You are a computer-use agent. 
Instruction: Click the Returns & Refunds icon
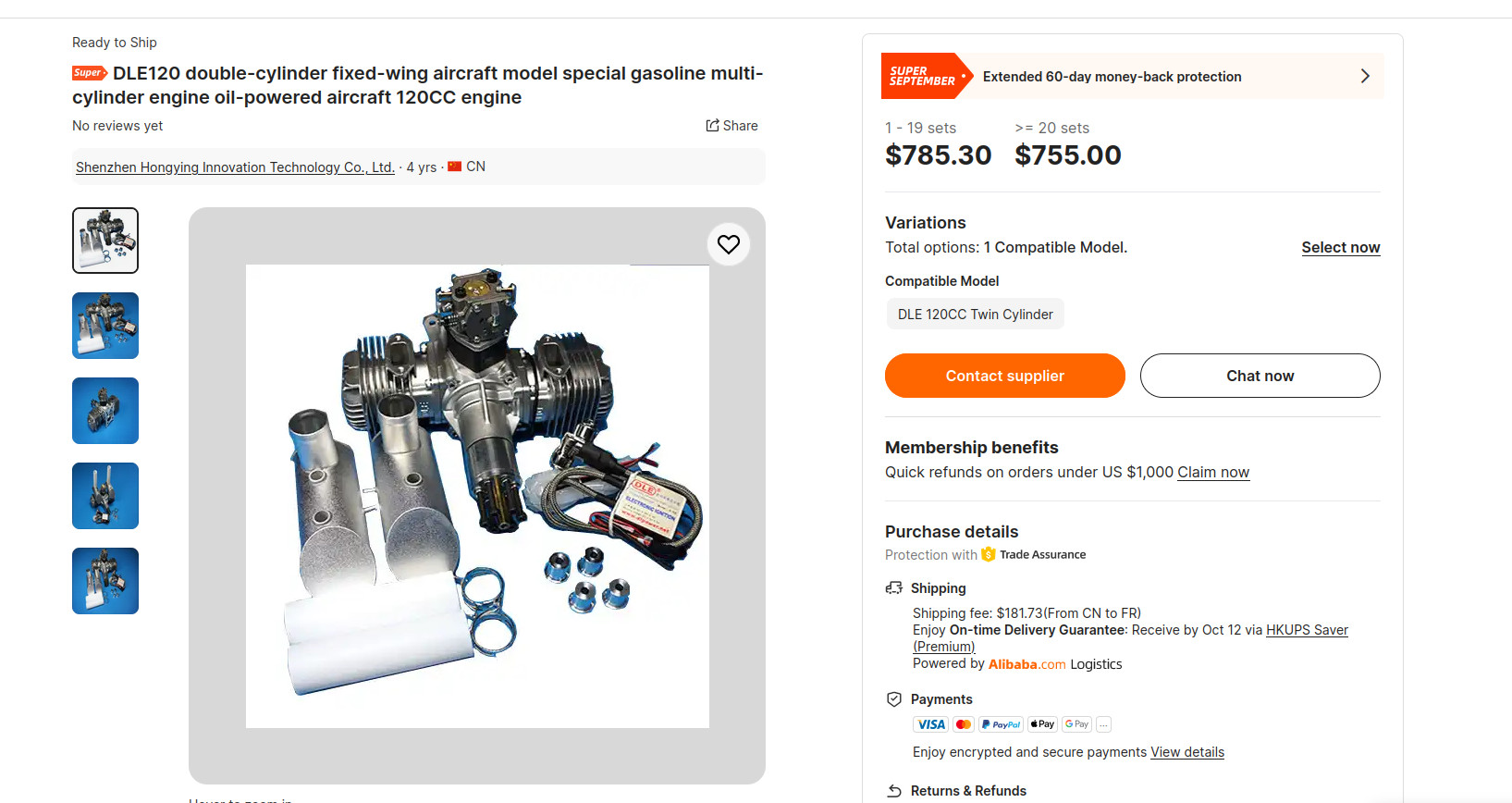(x=894, y=790)
